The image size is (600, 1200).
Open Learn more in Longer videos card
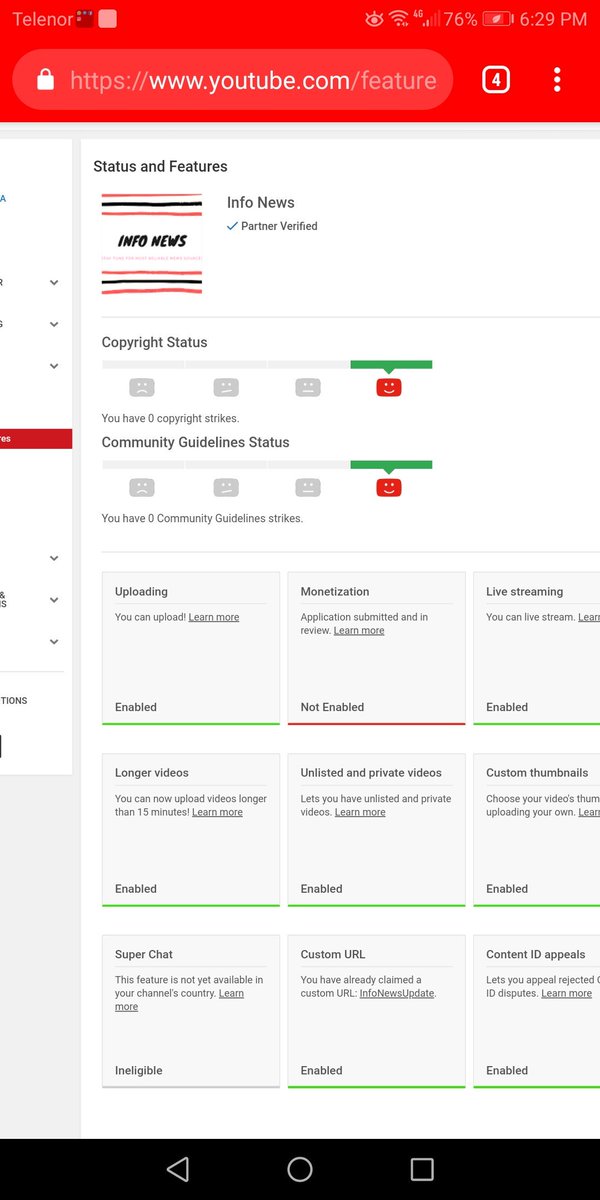[x=217, y=812]
